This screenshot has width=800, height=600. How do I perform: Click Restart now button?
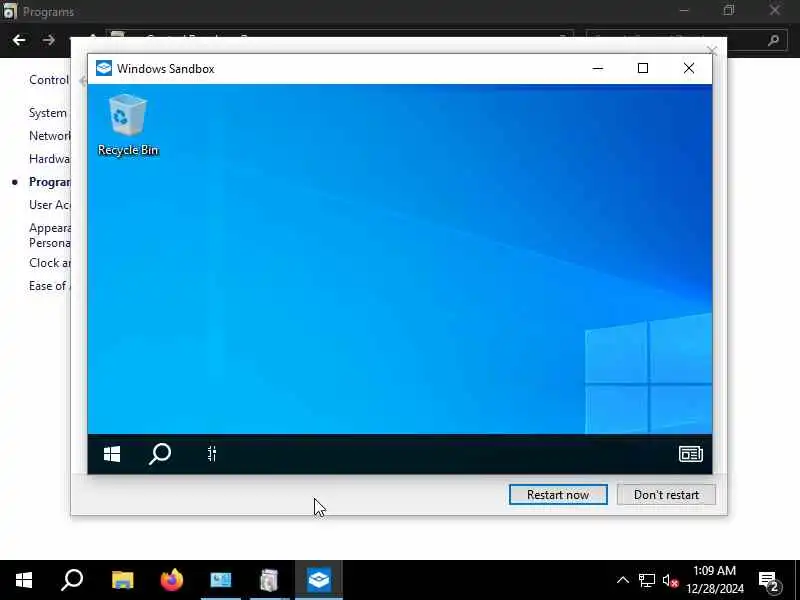558,494
